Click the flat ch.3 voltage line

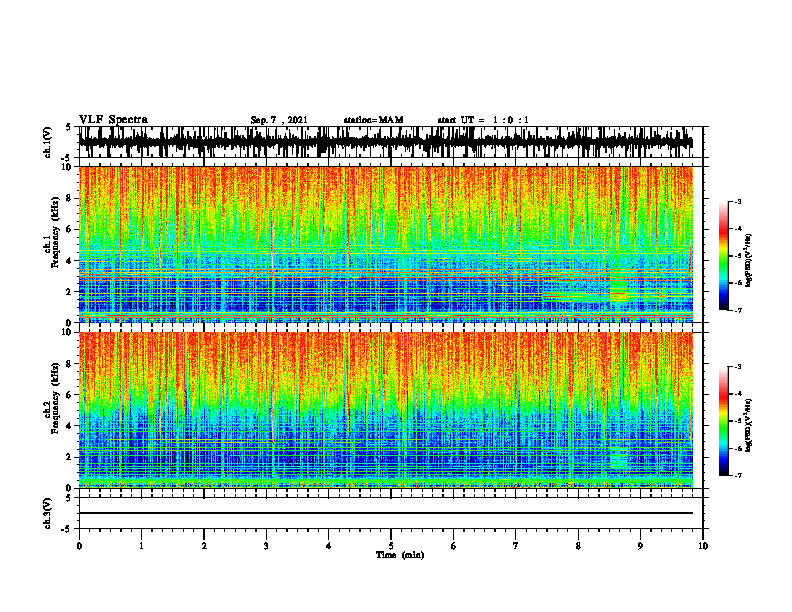pyautogui.click(x=386, y=513)
